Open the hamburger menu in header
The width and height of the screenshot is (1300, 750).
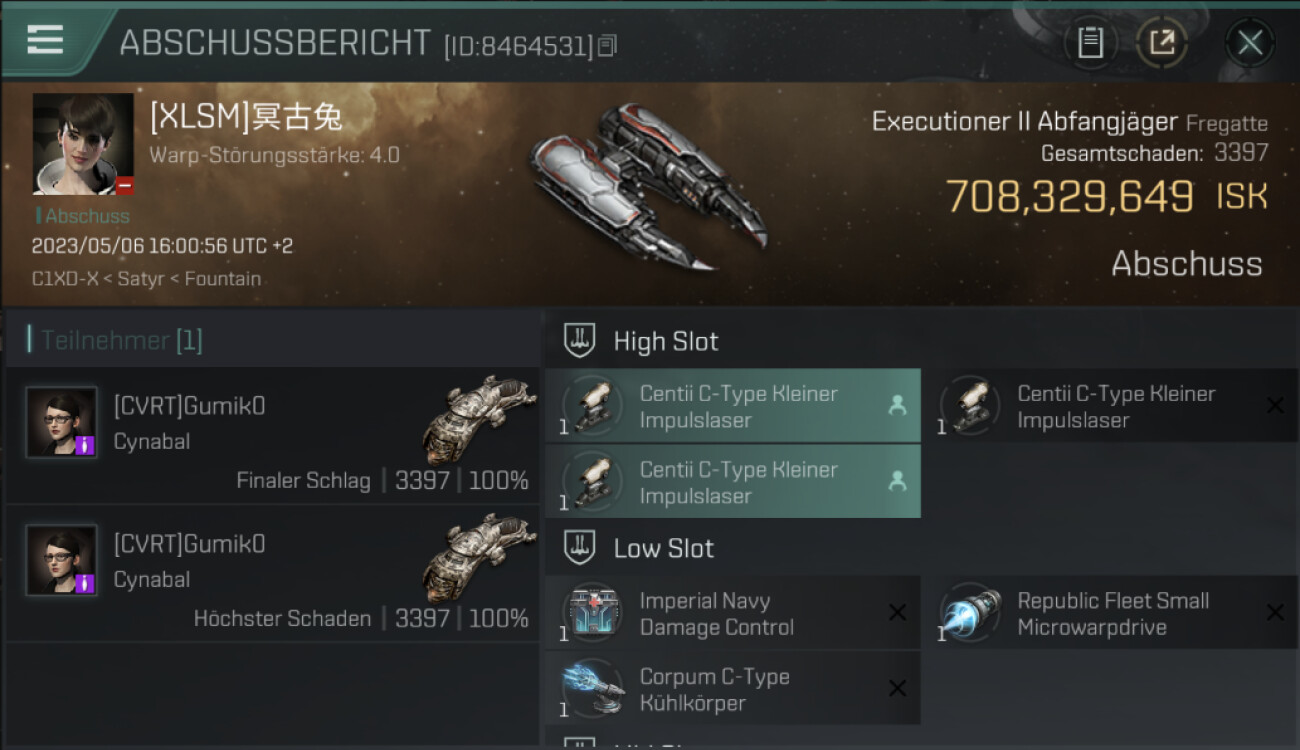(45, 40)
